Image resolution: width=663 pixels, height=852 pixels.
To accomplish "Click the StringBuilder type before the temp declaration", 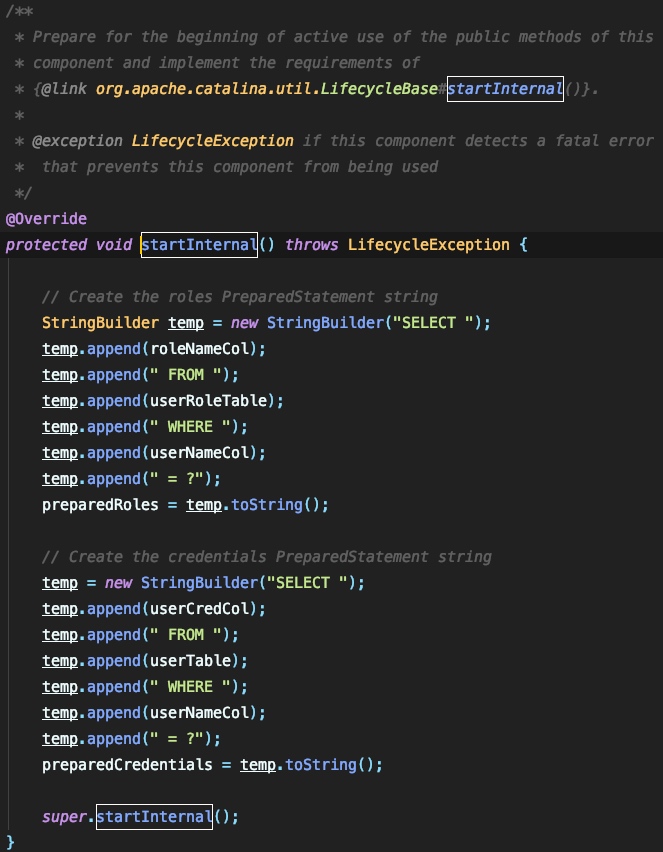I will tap(101, 323).
